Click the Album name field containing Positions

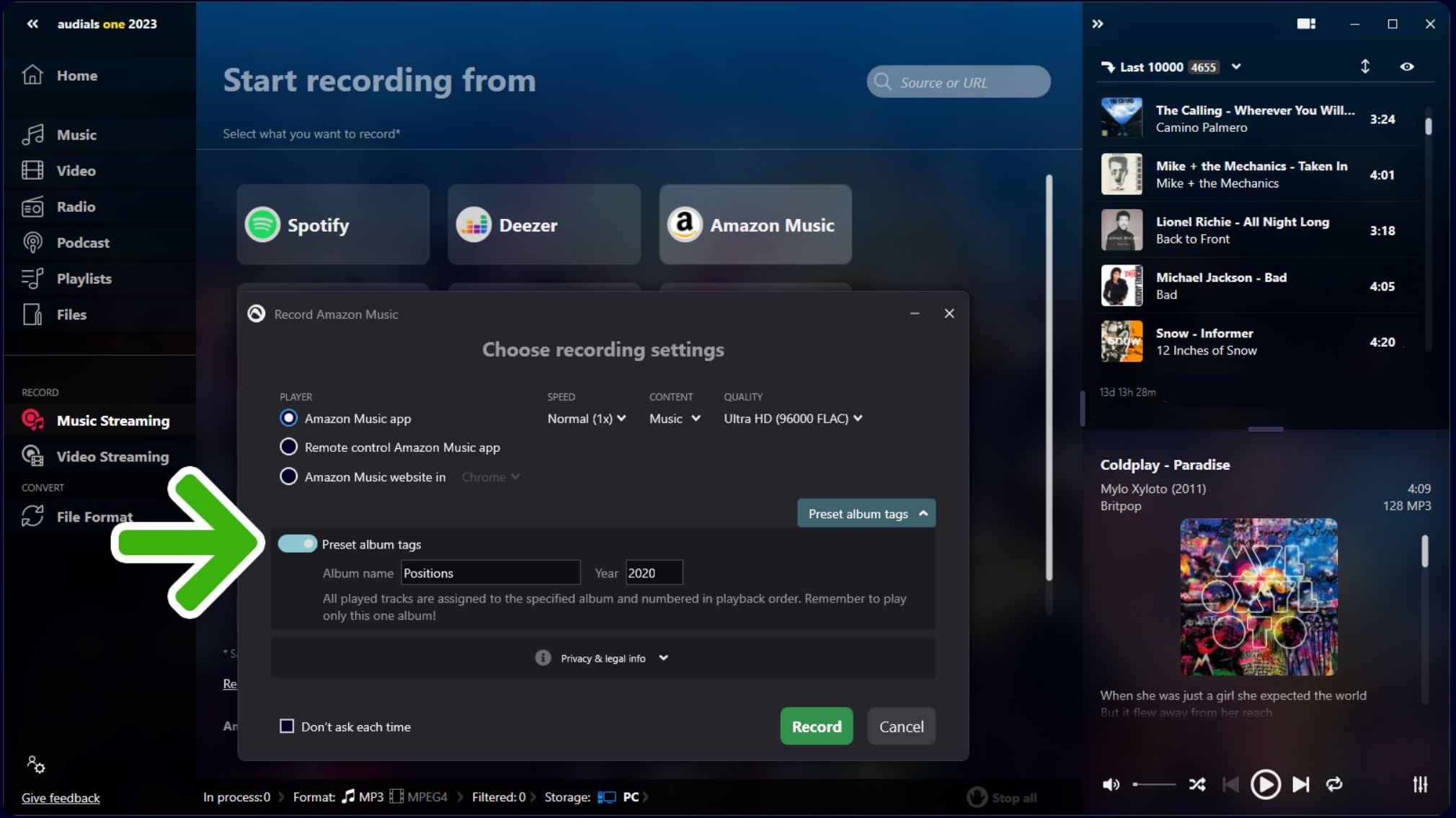pyautogui.click(x=490, y=573)
